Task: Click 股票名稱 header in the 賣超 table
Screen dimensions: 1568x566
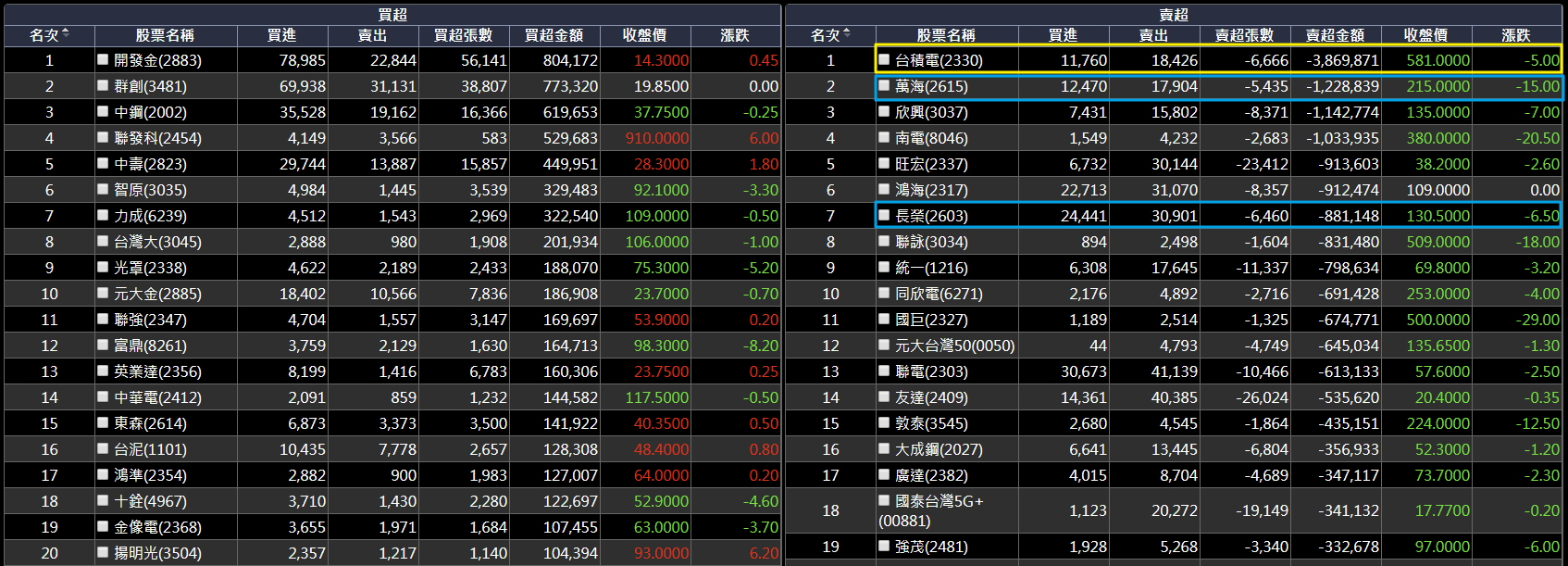Action: coord(946,35)
